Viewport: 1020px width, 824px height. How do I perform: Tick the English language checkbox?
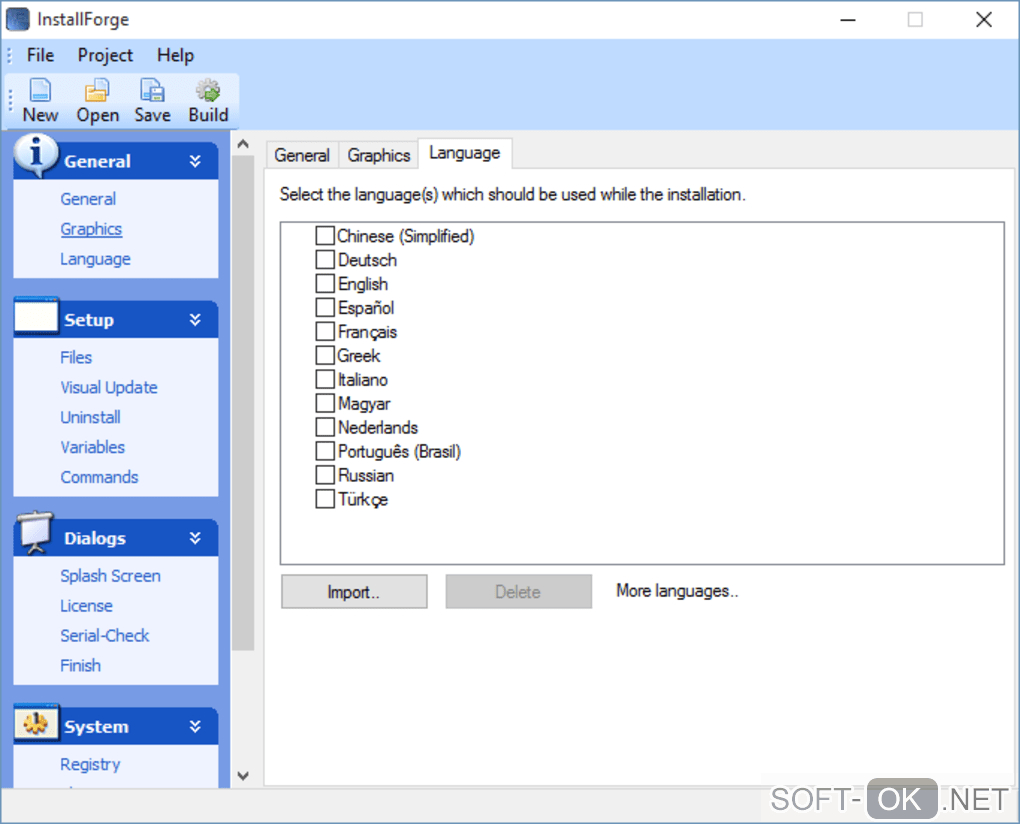coord(325,284)
